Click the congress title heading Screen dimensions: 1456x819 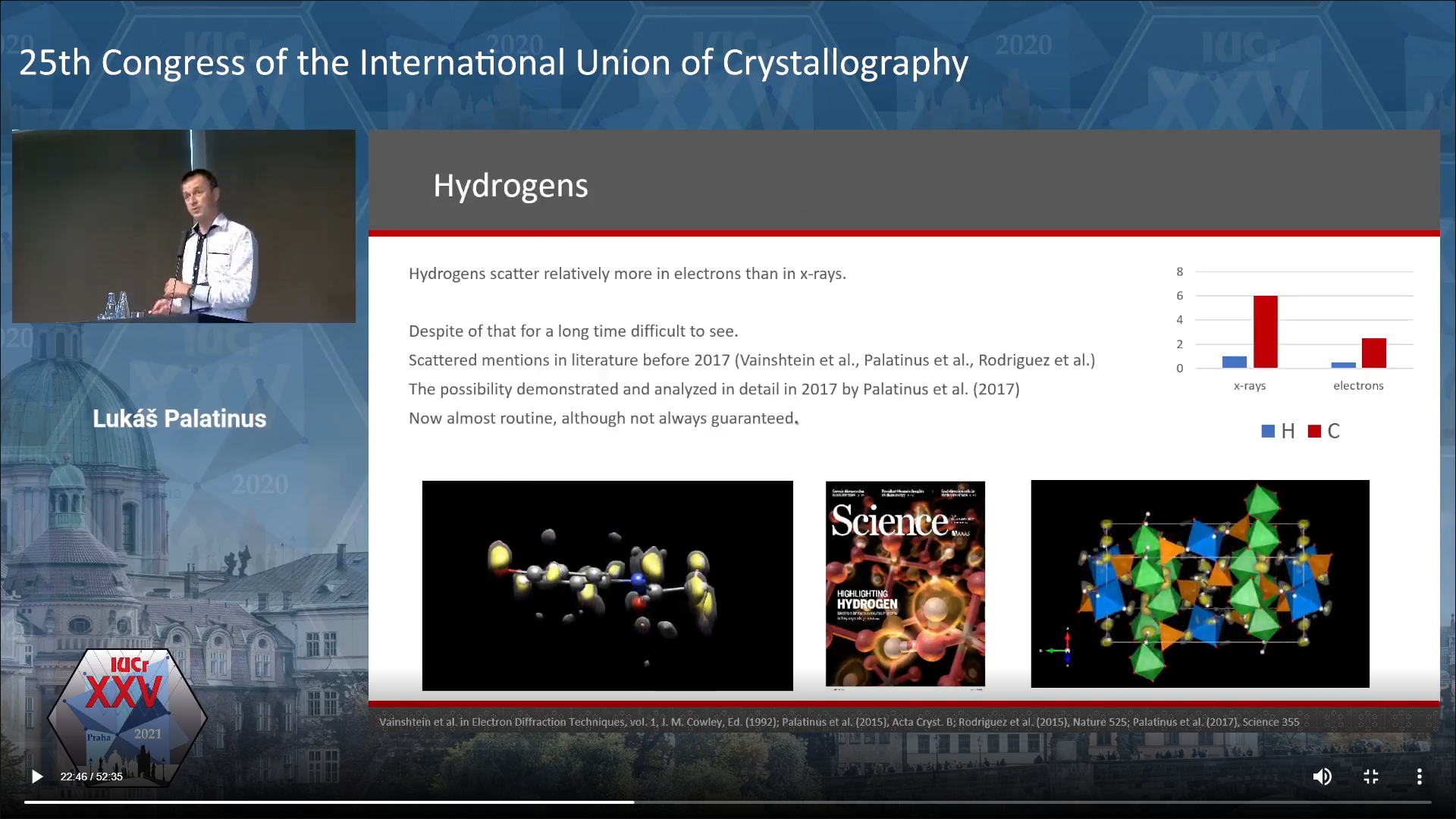(494, 62)
